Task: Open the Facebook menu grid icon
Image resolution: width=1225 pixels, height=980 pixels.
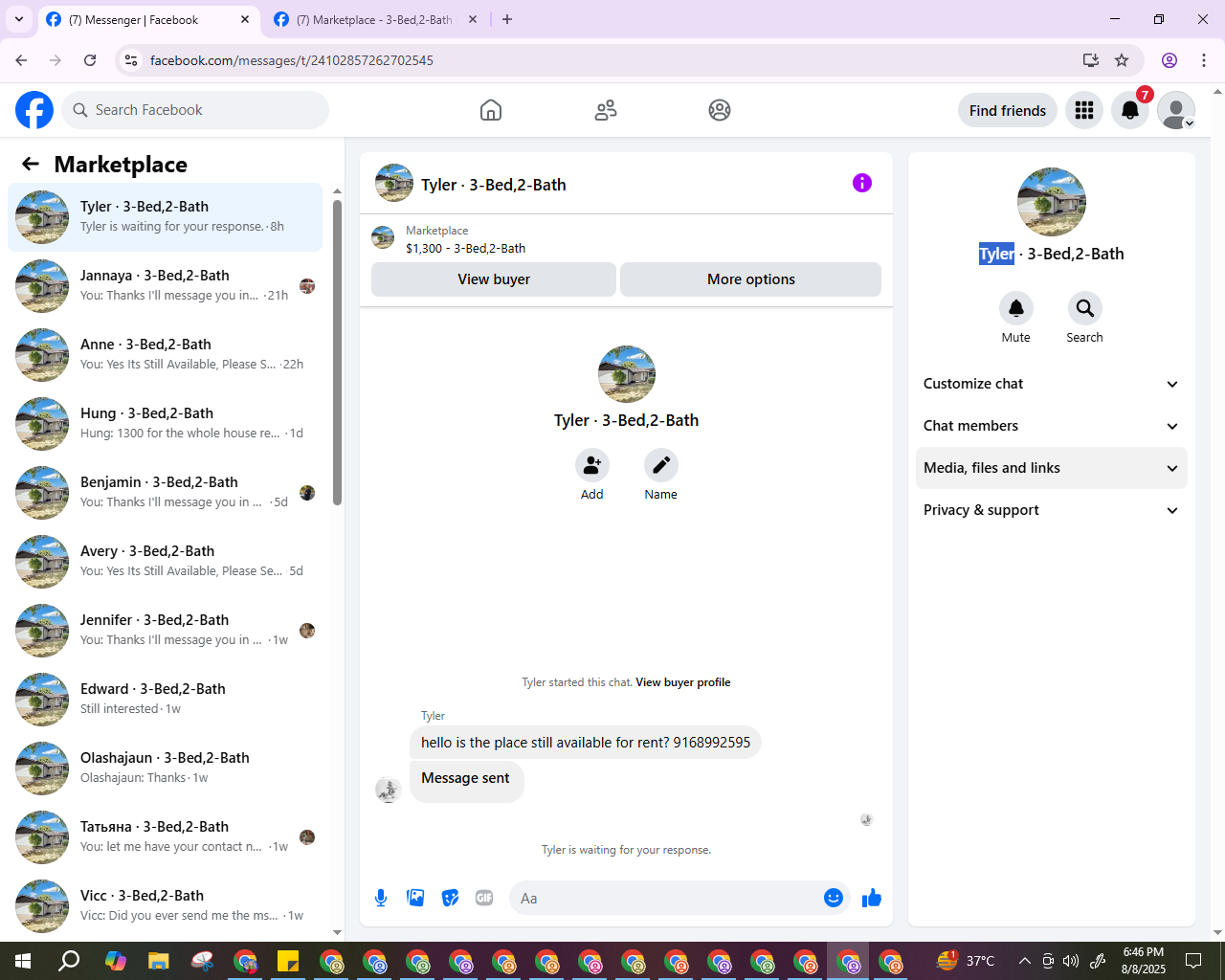Action: pos(1084,110)
